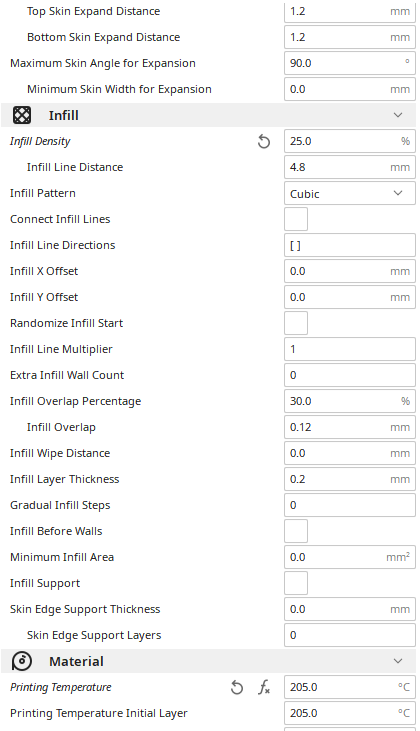Open the Infill Pattern dropdown
This screenshot has height=731, width=420.
click(x=350, y=193)
